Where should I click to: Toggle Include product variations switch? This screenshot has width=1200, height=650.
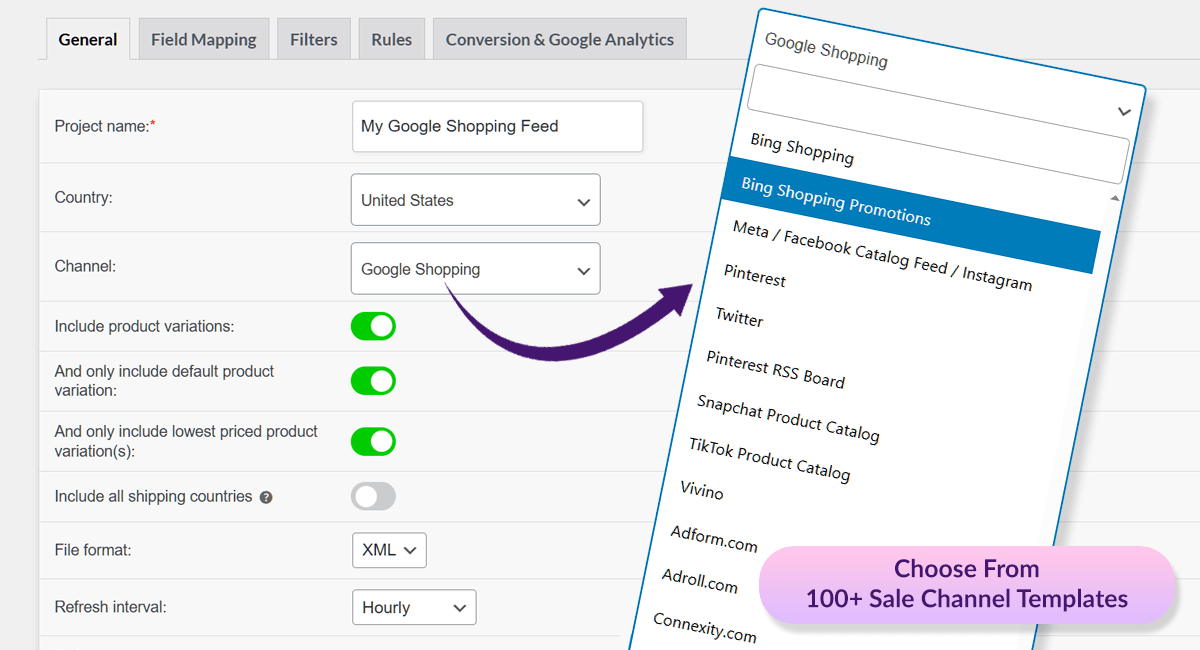[x=373, y=326]
